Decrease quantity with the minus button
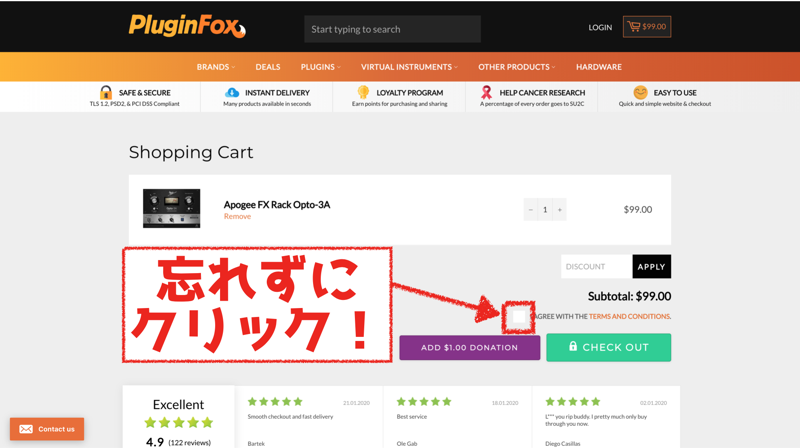800x448 pixels. 531,210
